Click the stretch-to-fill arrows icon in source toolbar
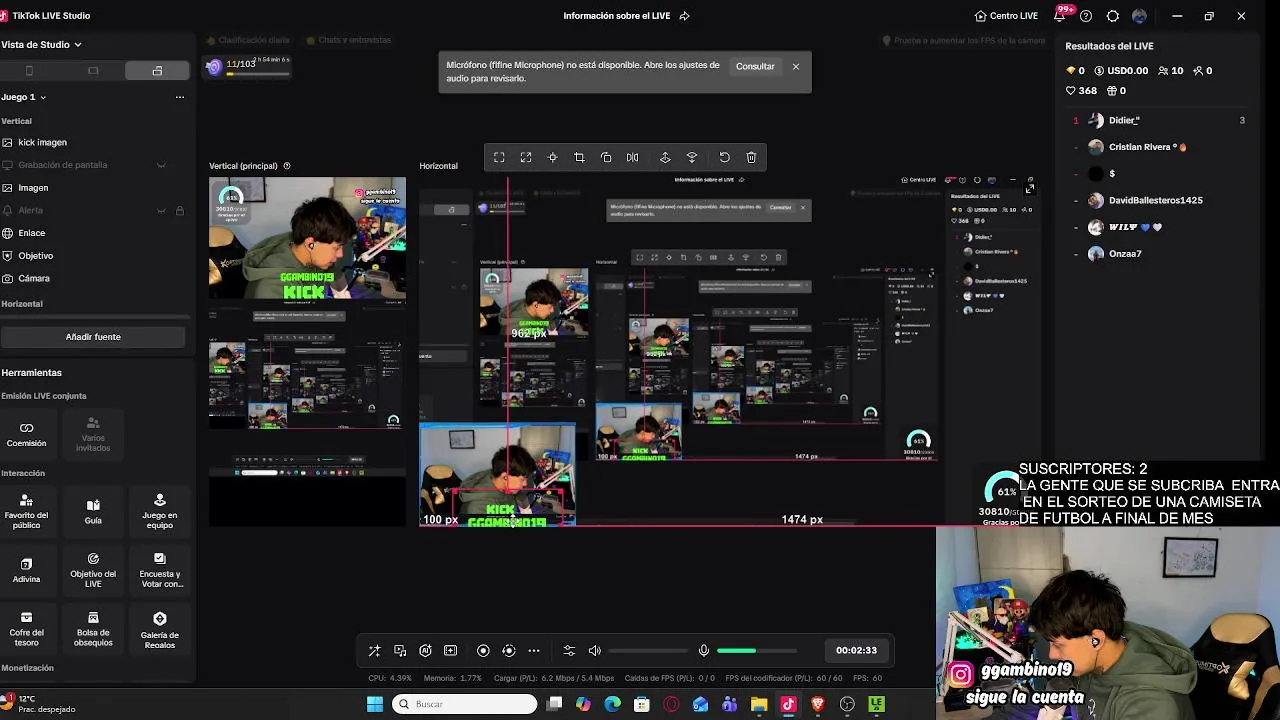This screenshot has height=720, width=1280. click(526, 157)
